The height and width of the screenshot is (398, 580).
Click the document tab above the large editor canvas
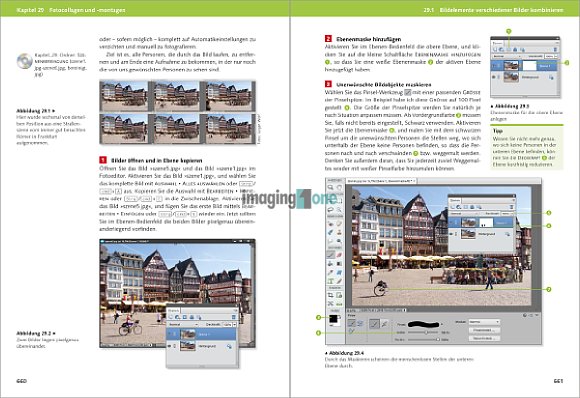pyautogui.click(x=381, y=181)
